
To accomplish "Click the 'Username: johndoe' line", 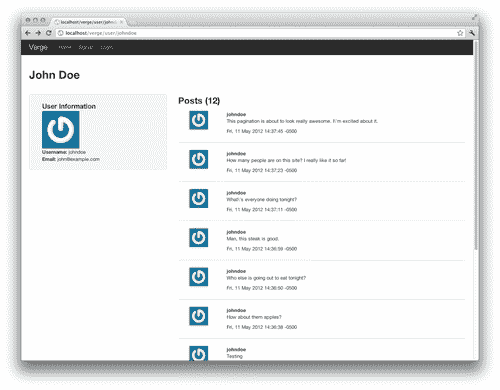I will pos(64,152).
